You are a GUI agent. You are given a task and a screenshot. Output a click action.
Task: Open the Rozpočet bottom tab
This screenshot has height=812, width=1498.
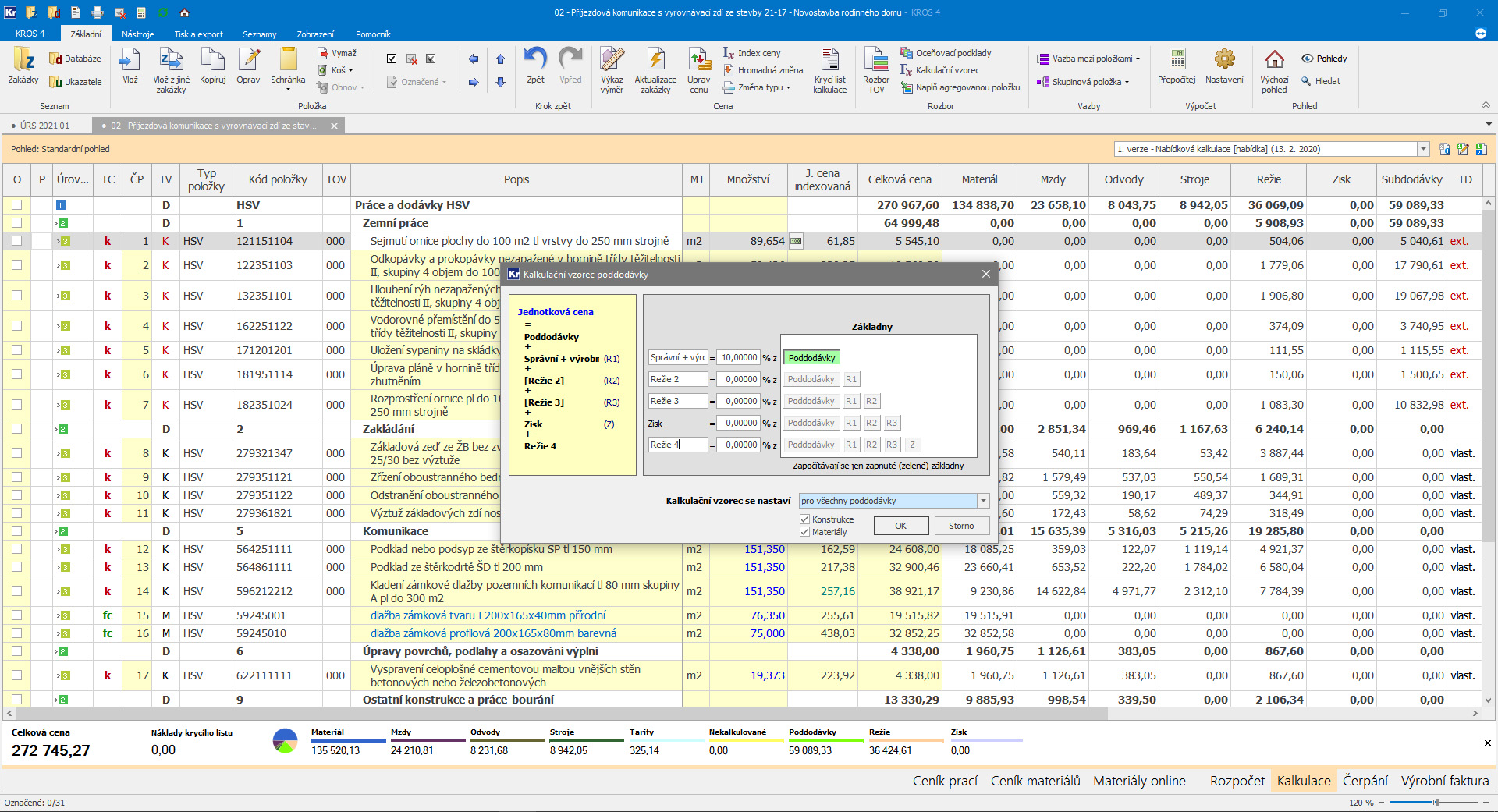1237,781
